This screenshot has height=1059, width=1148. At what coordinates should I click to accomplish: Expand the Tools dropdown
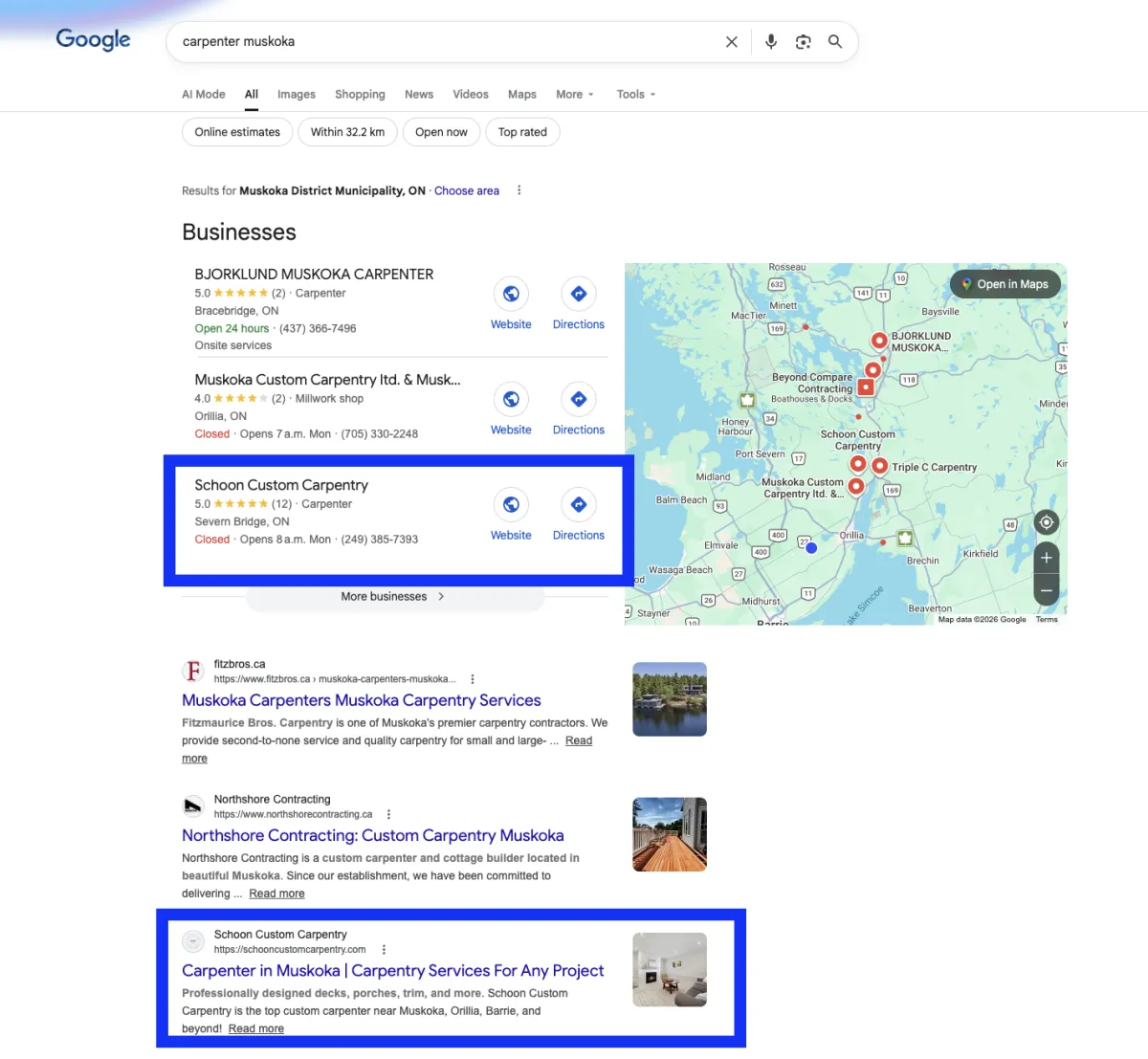click(636, 95)
